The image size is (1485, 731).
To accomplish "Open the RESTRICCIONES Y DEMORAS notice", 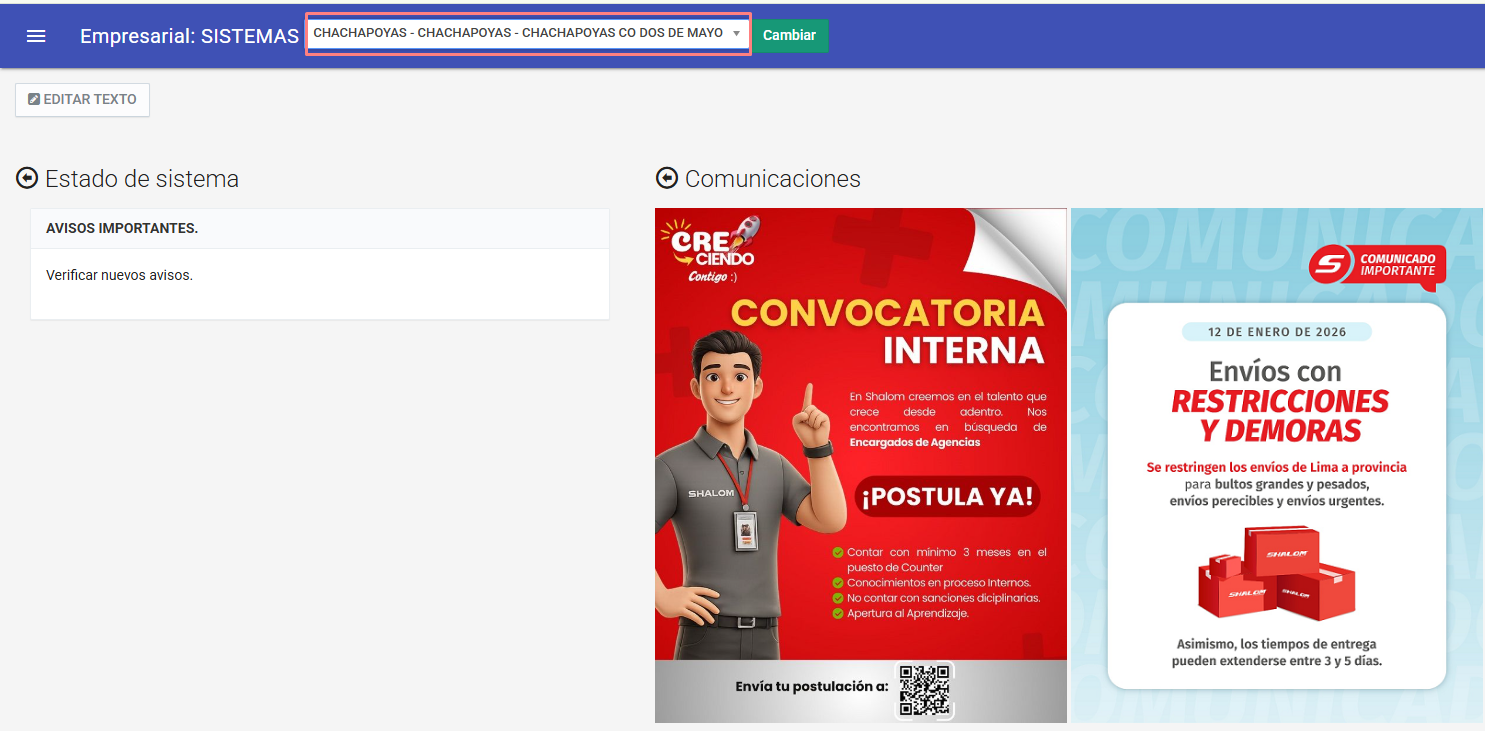I will (x=1280, y=415).
